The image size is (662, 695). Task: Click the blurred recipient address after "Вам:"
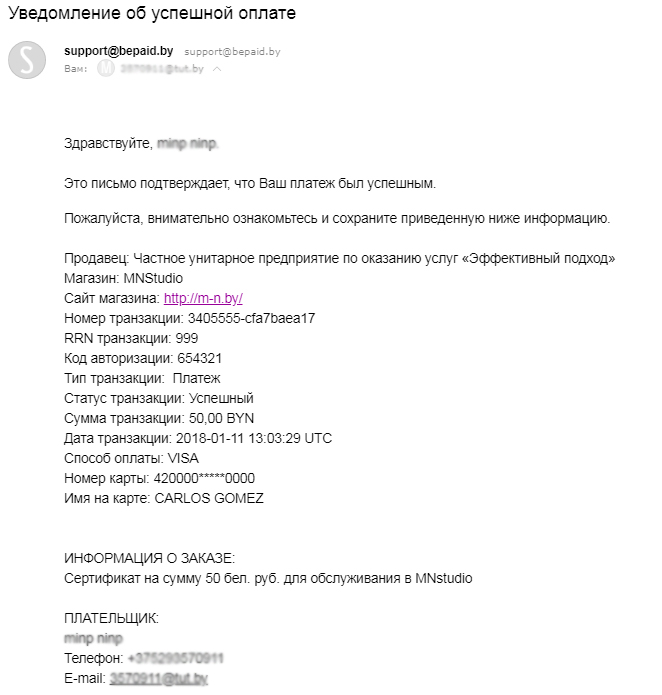click(x=161, y=69)
